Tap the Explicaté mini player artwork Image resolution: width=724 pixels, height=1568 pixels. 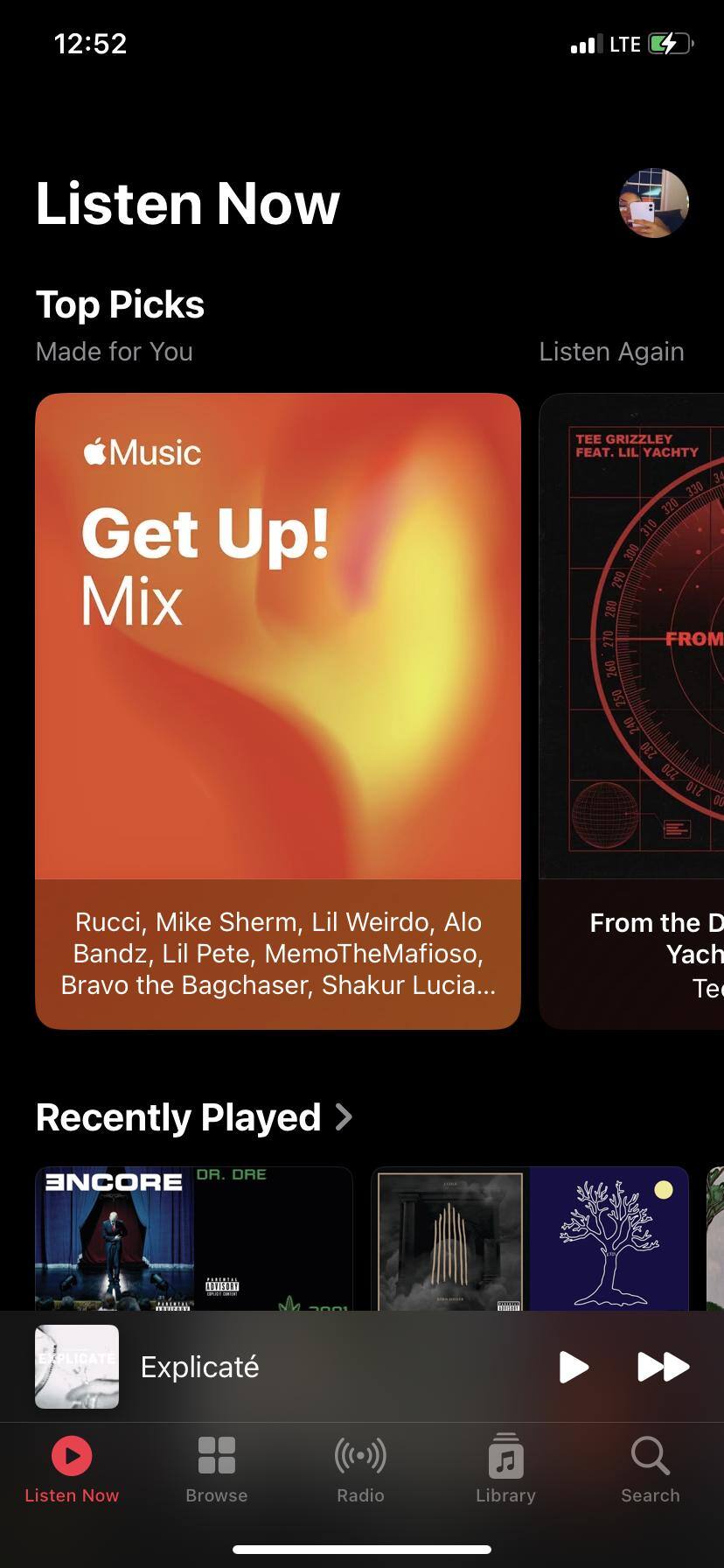pos(77,1367)
